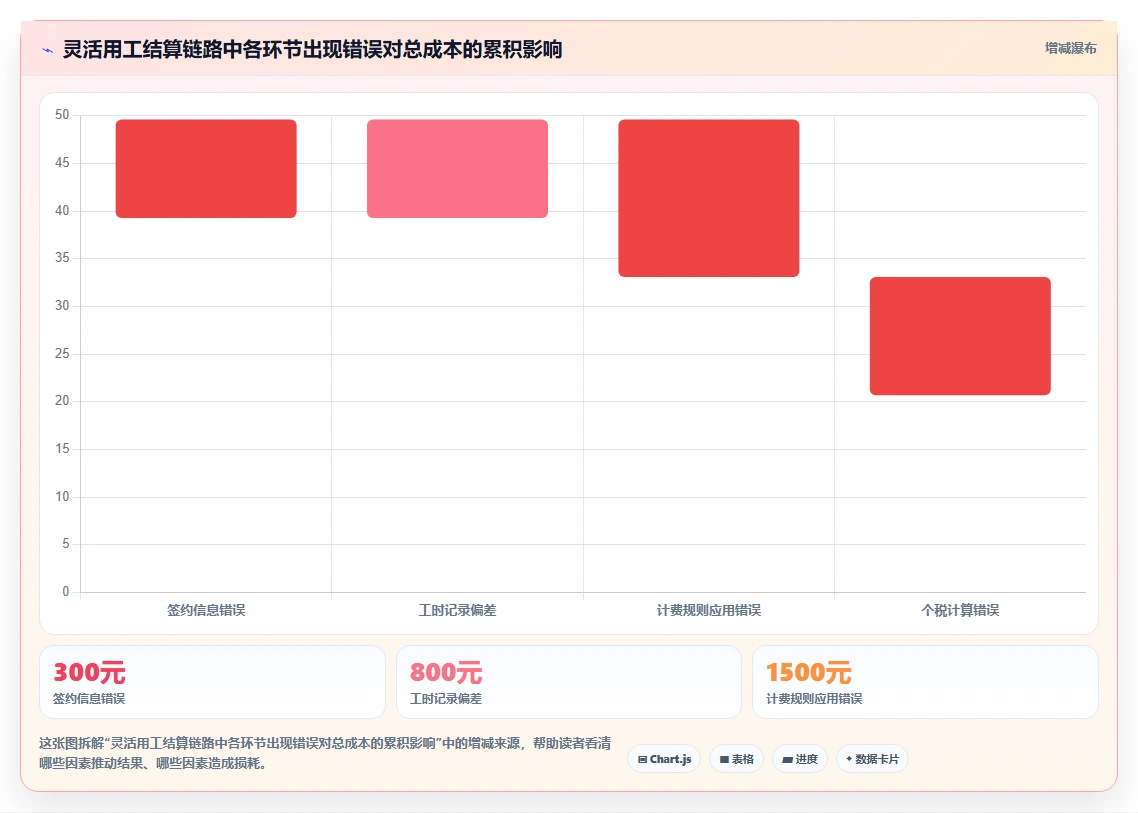Click the description paragraph starting 这张图拆解
This screenshot has height=813, width=1138.
tap(325, 753)
